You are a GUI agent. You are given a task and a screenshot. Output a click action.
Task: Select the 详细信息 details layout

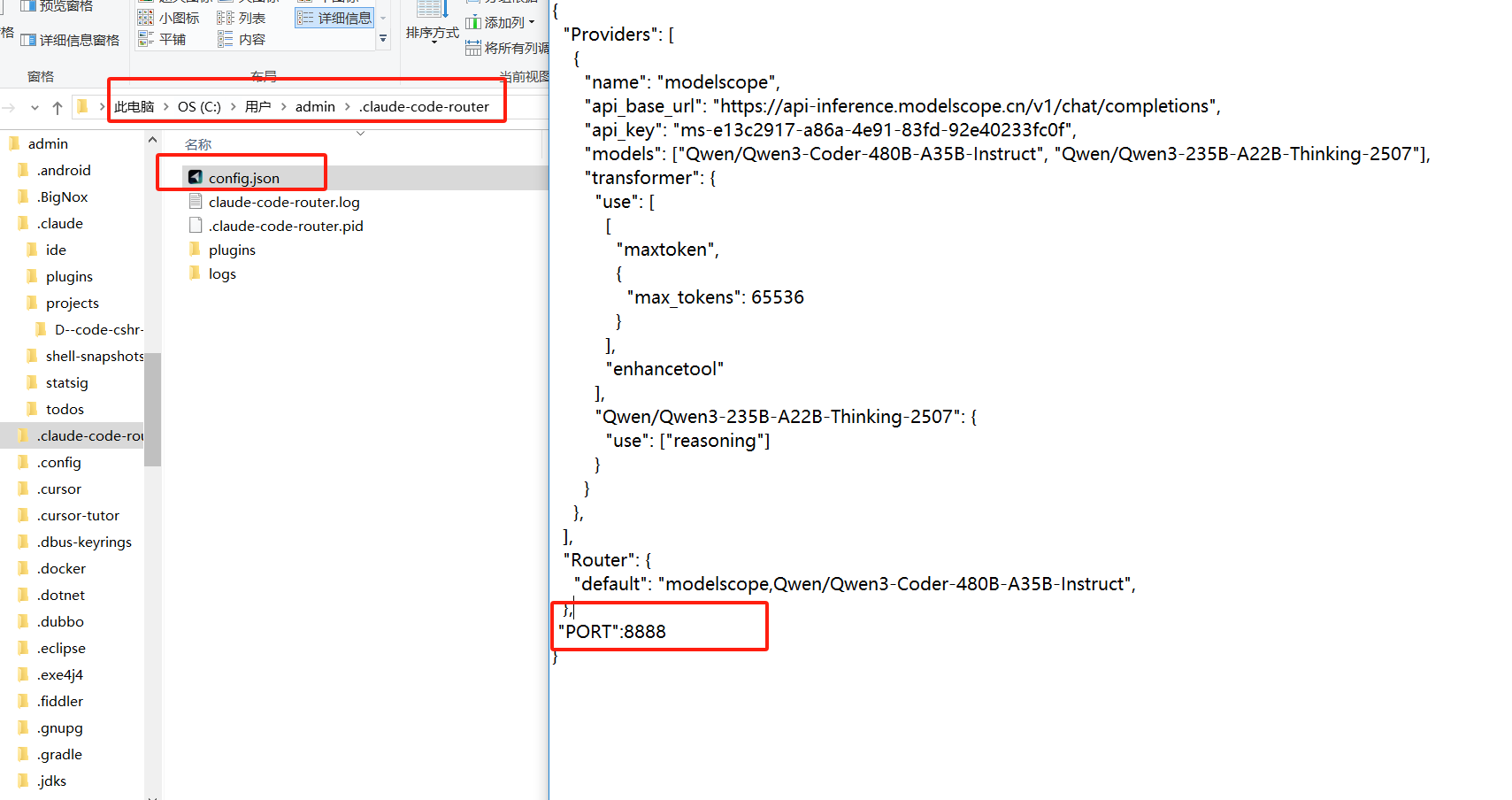[334, 18]
